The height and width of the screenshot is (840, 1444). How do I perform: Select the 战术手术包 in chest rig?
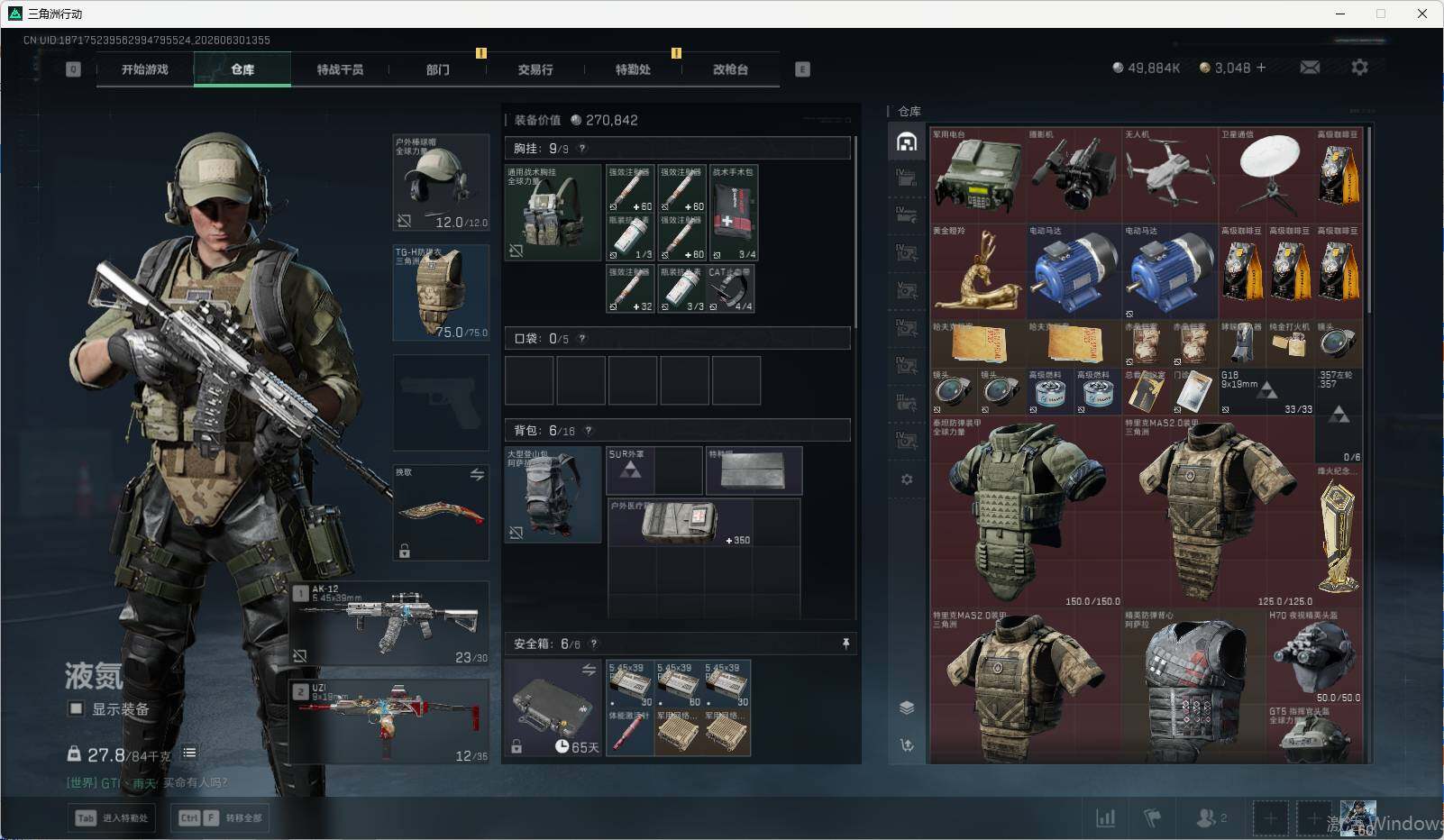click(x=733, y=213)
